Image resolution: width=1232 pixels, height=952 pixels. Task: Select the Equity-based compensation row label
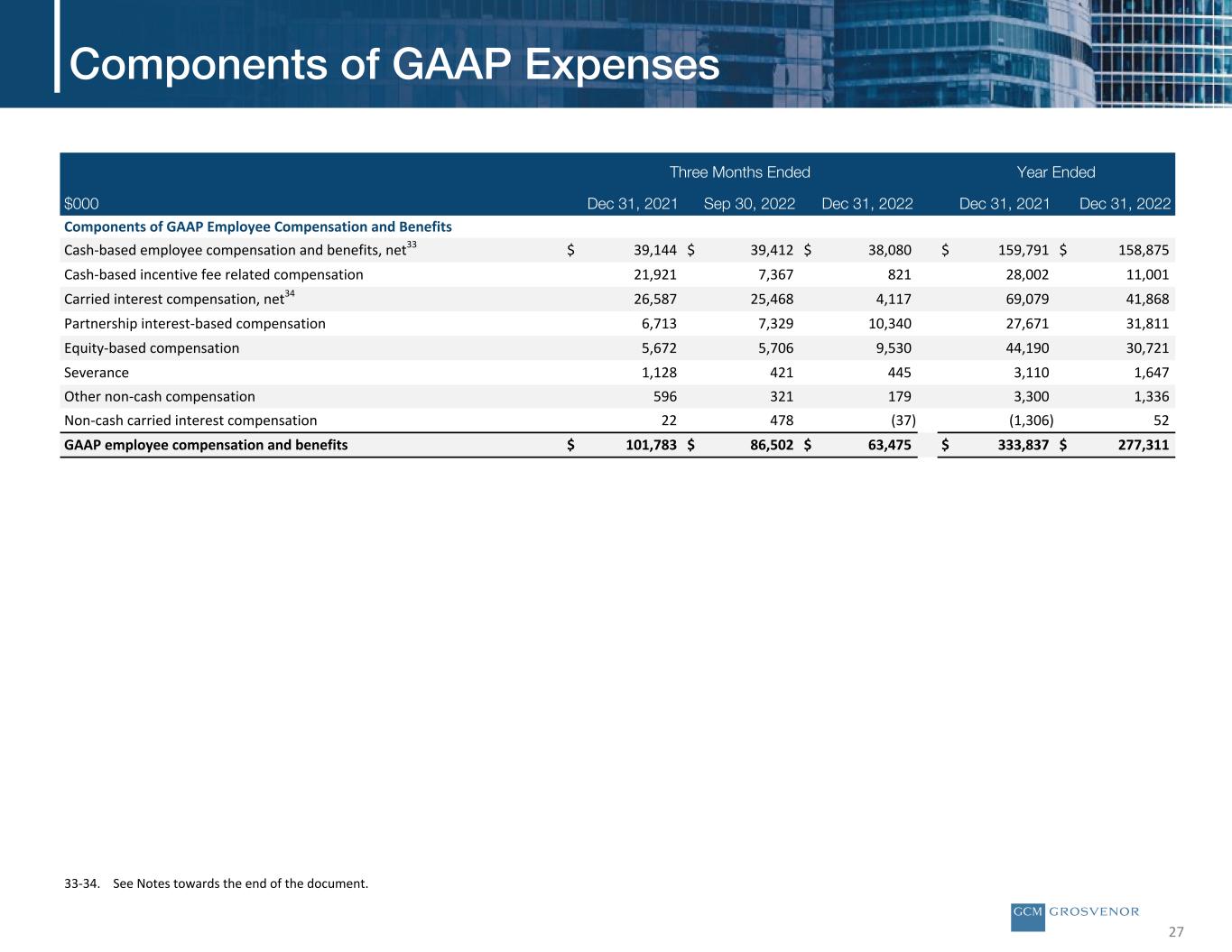(152, 348)
